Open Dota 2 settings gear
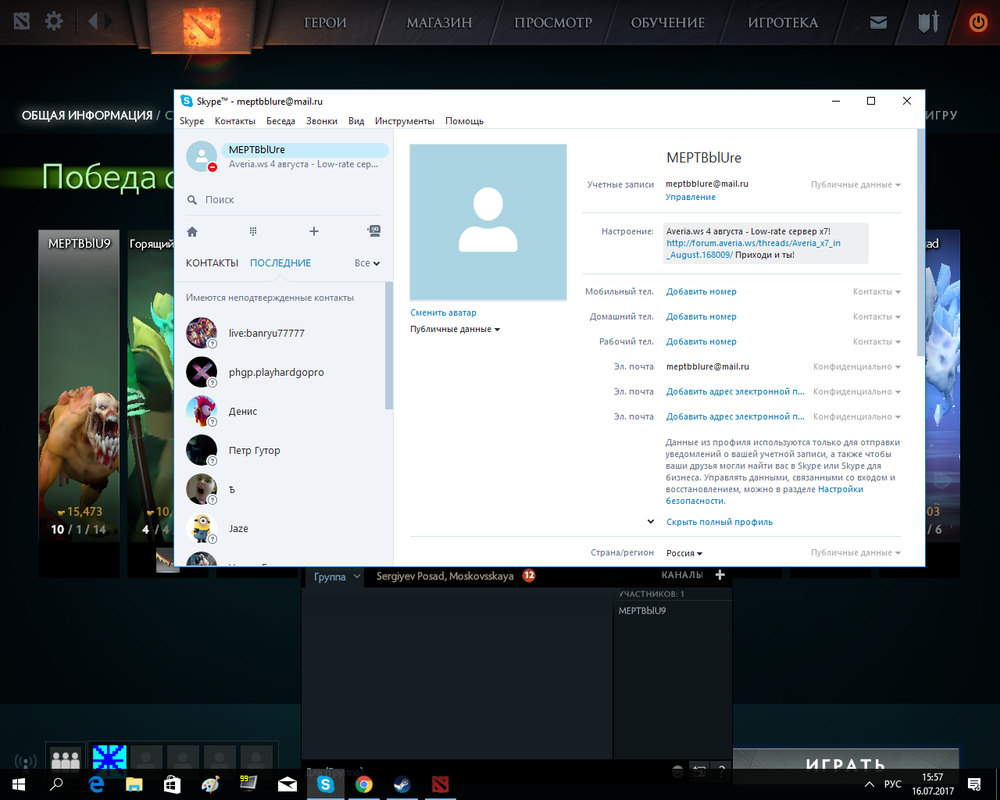The width and height of the screenshot is (1000, 800). click(54, 21)
